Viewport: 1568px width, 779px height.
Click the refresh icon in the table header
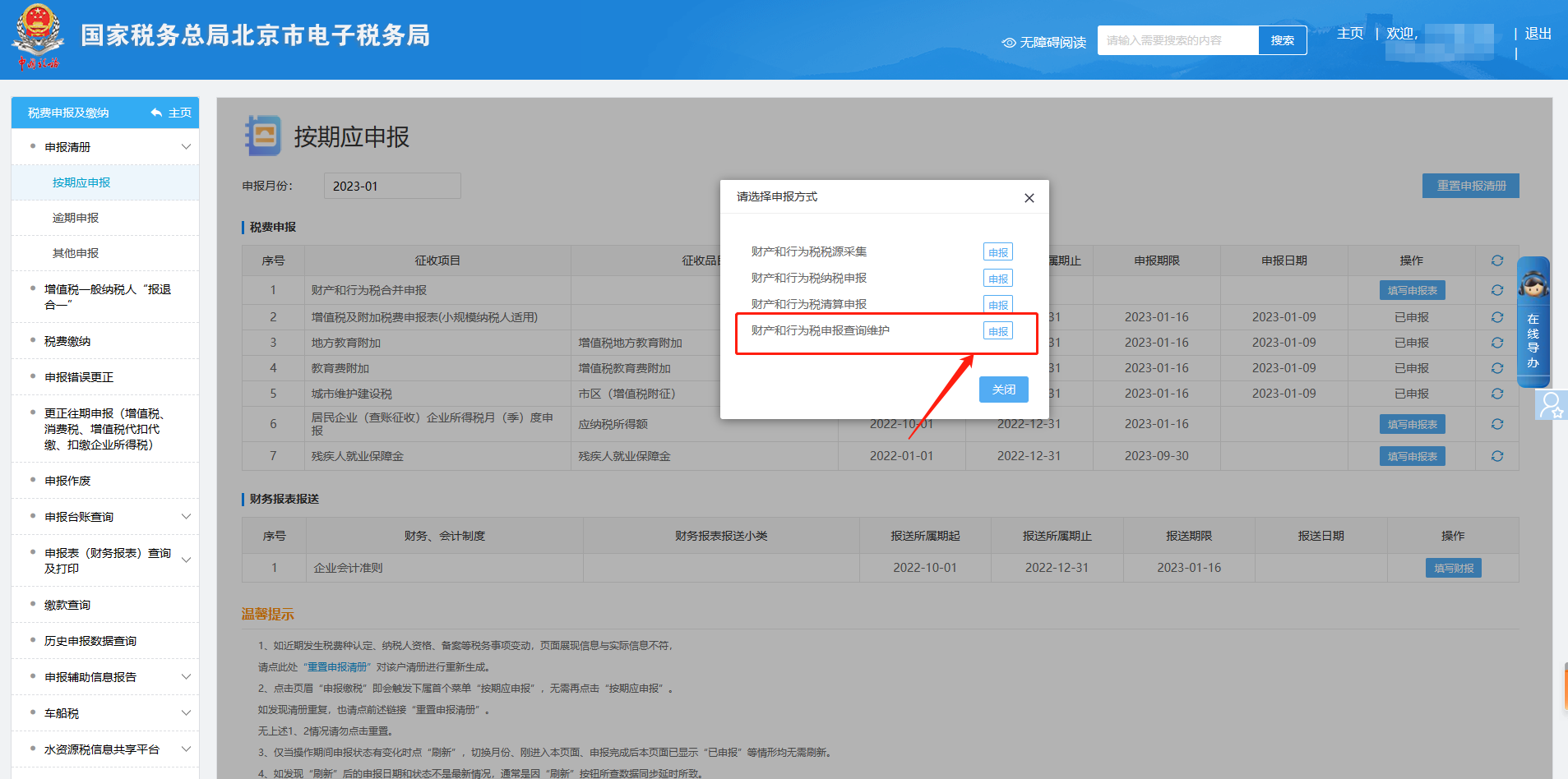(x=1496, y=260)
